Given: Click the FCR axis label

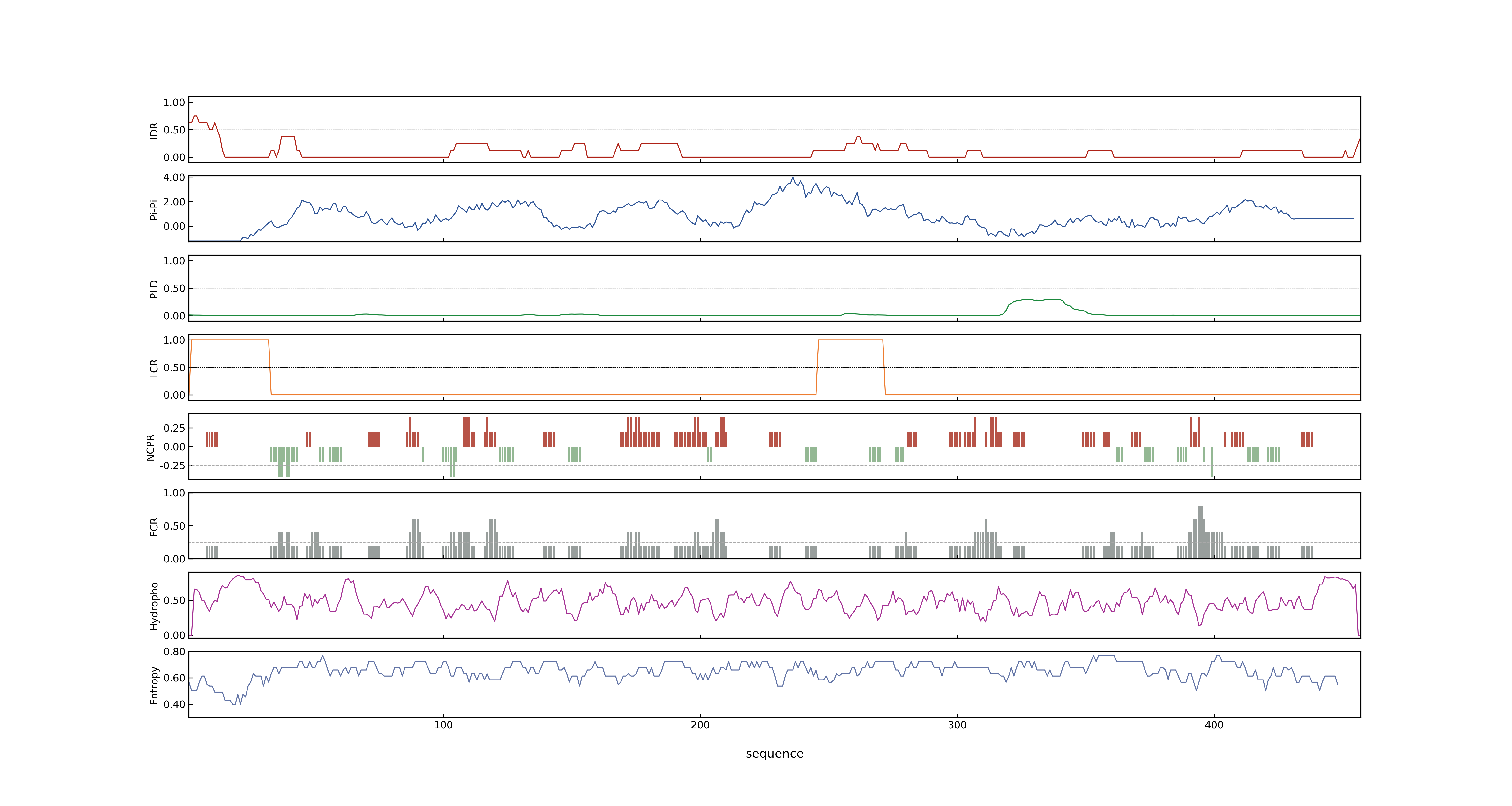Looking at the screenshot, I should tap(154, 526).
